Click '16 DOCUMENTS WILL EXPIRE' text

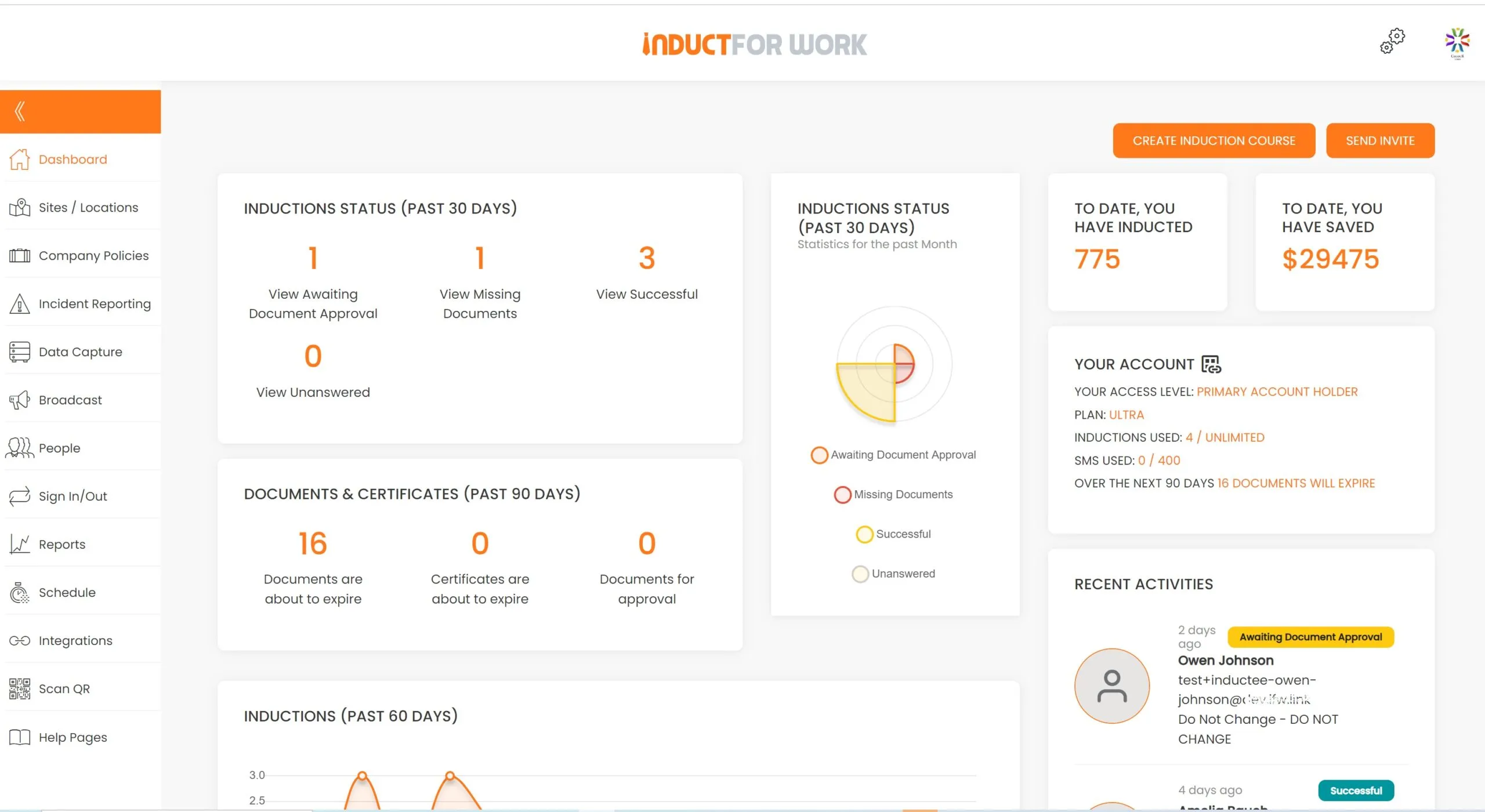pos(1296,483)
